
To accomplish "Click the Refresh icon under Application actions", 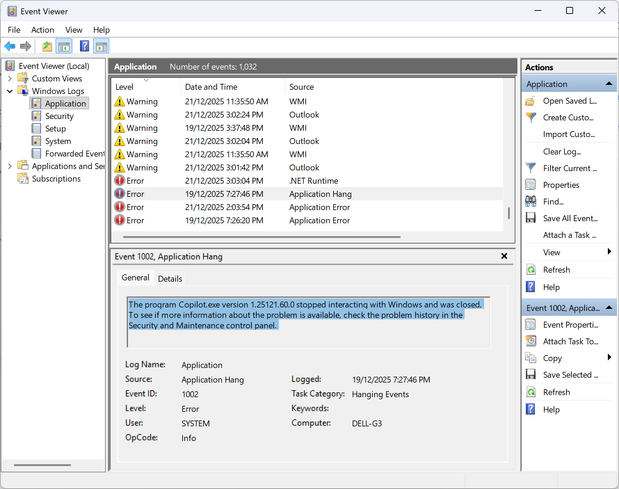I will click(x=531, y=270).
